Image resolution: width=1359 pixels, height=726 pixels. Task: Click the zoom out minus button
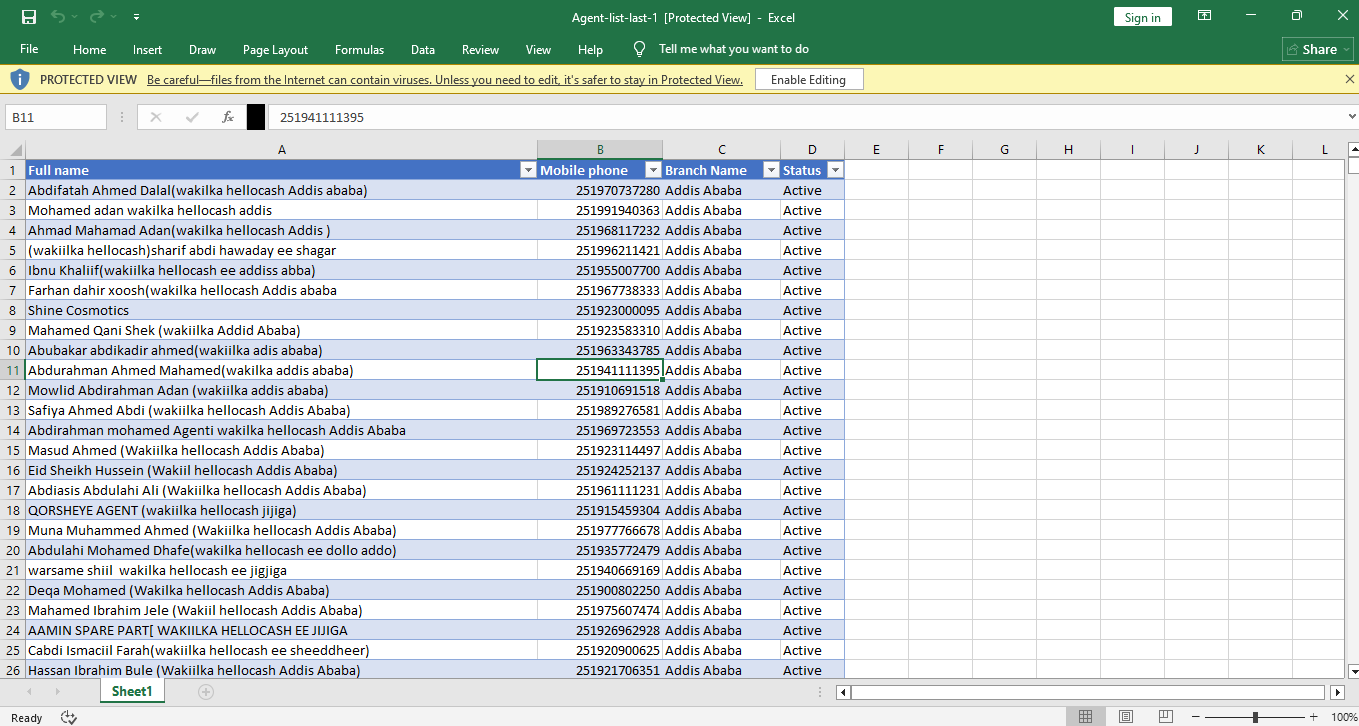[x=1193, y=717]
